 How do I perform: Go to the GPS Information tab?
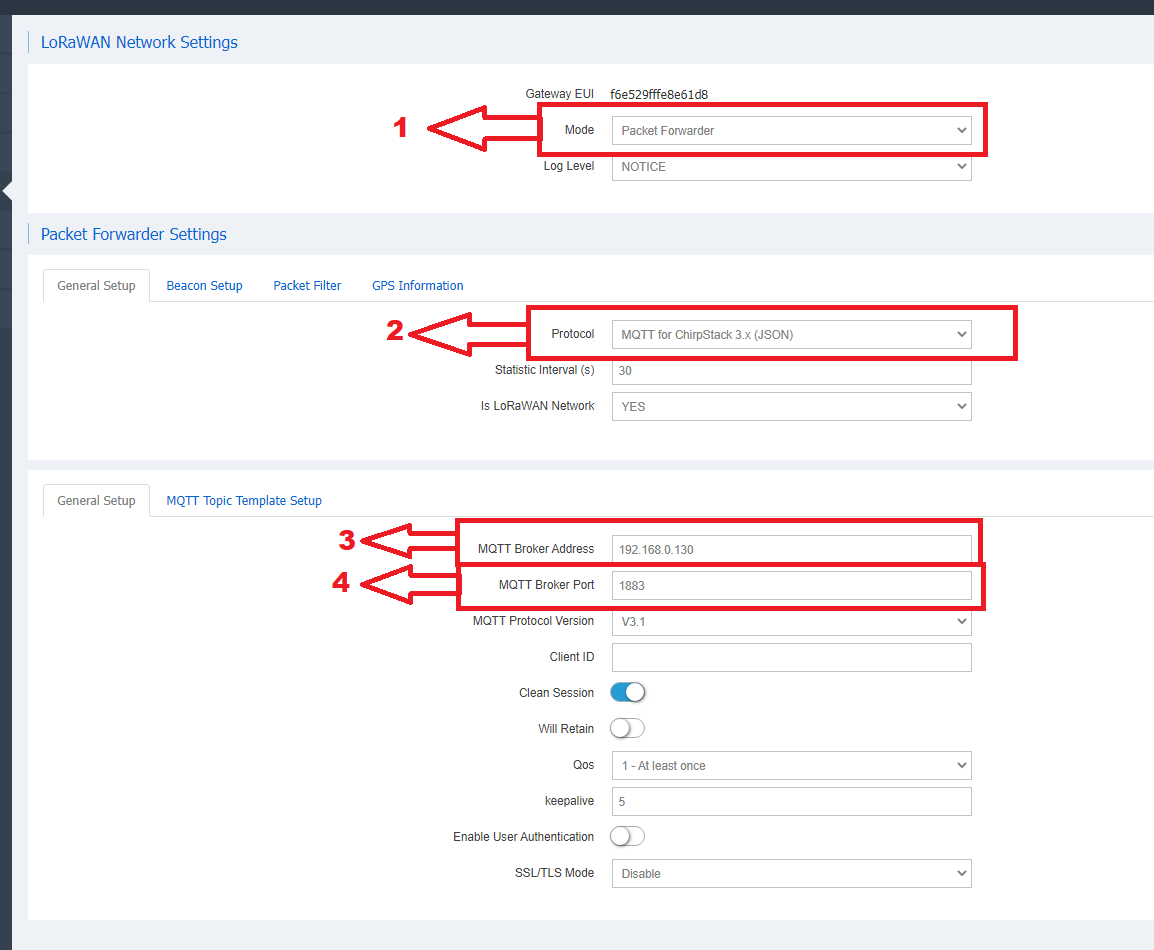[417, 286]
